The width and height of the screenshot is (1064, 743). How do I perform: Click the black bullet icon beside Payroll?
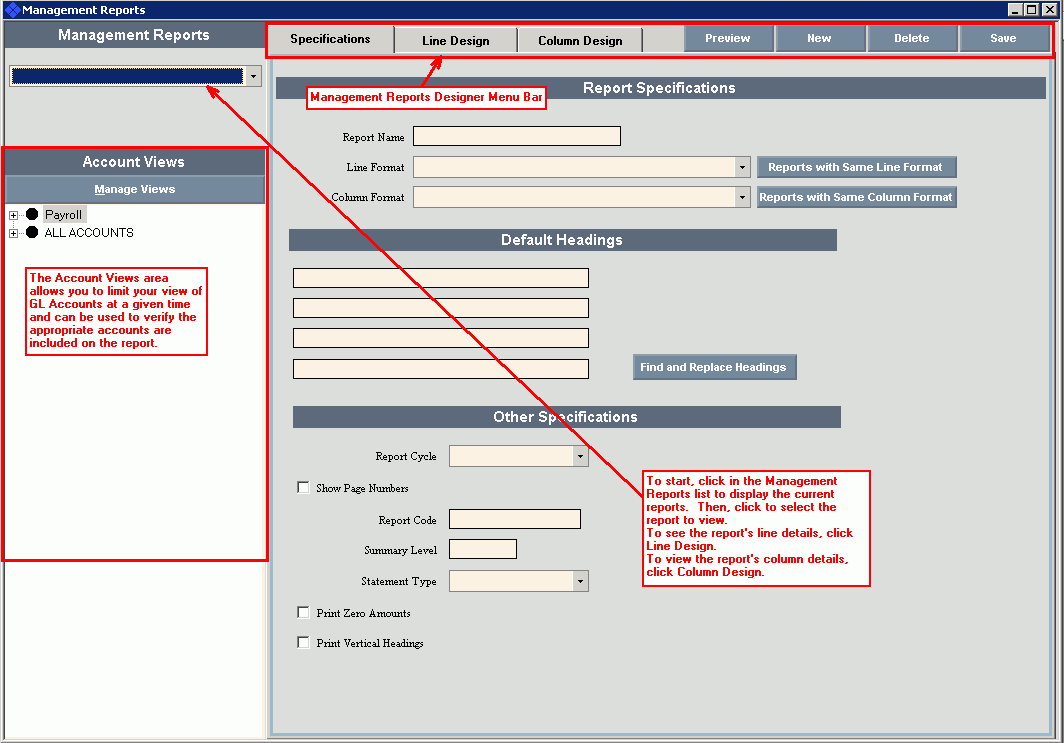[32, 215]
